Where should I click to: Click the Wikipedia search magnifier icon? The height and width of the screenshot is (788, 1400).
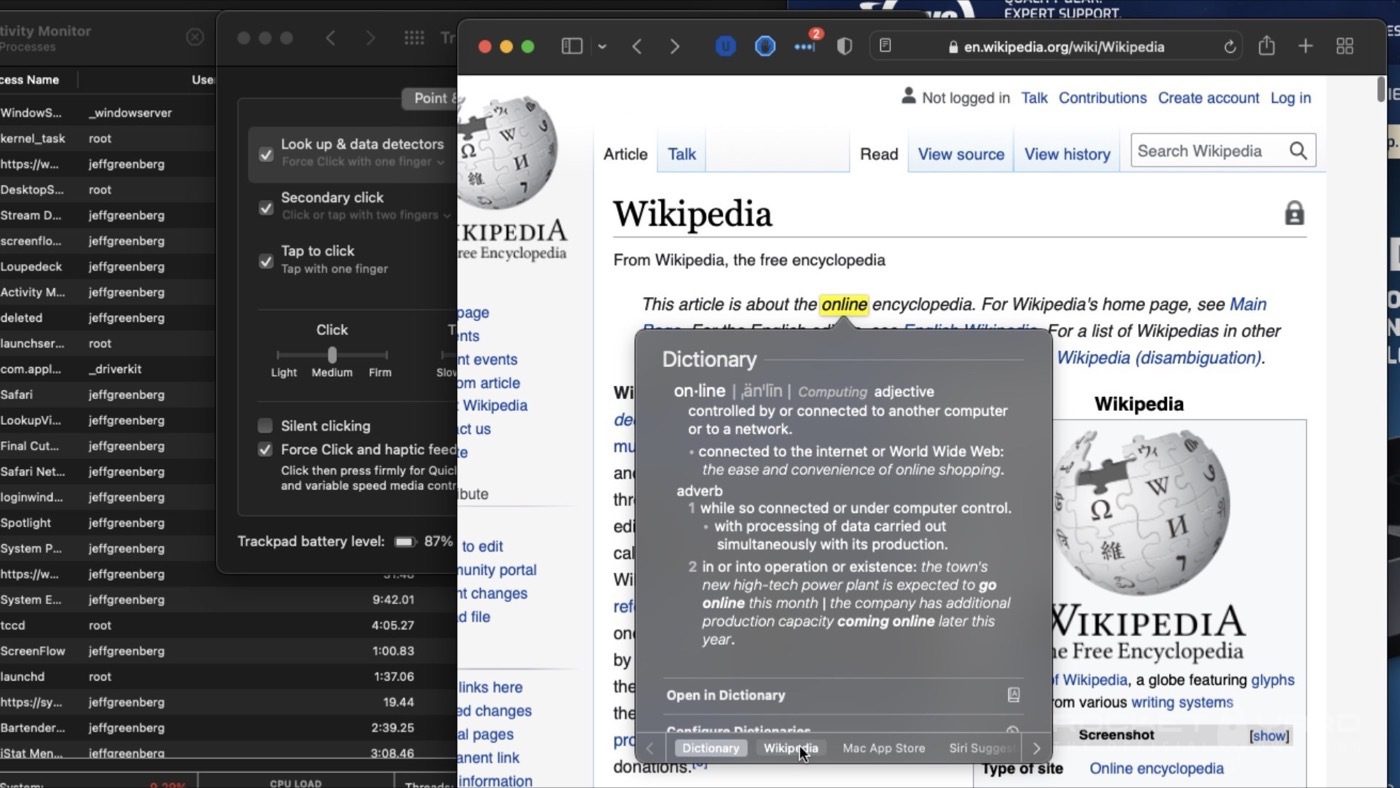tap(1298, 151)
